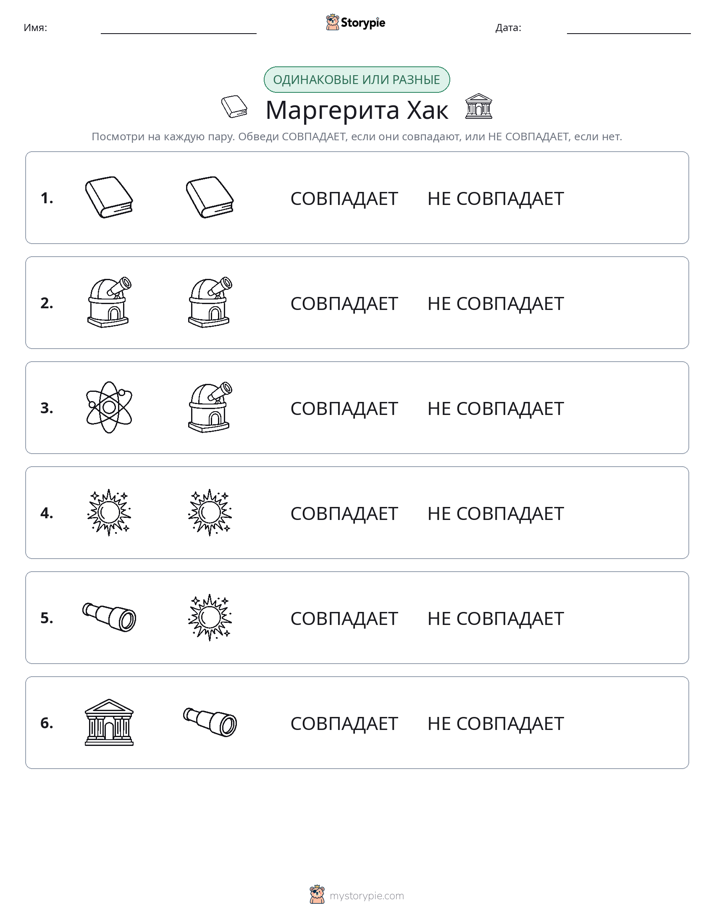Select СОВПАДАЕТ for row 2

tap(344, 303)
